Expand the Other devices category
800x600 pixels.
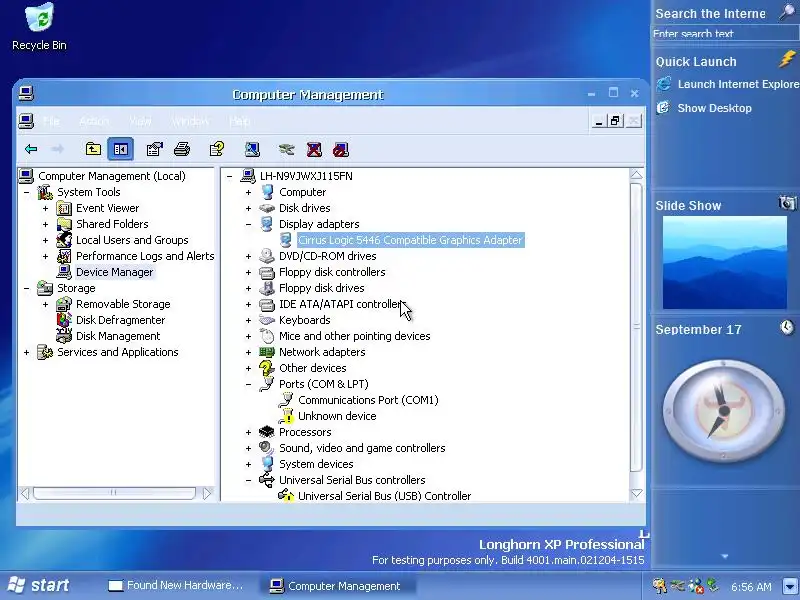click(248, 368)
